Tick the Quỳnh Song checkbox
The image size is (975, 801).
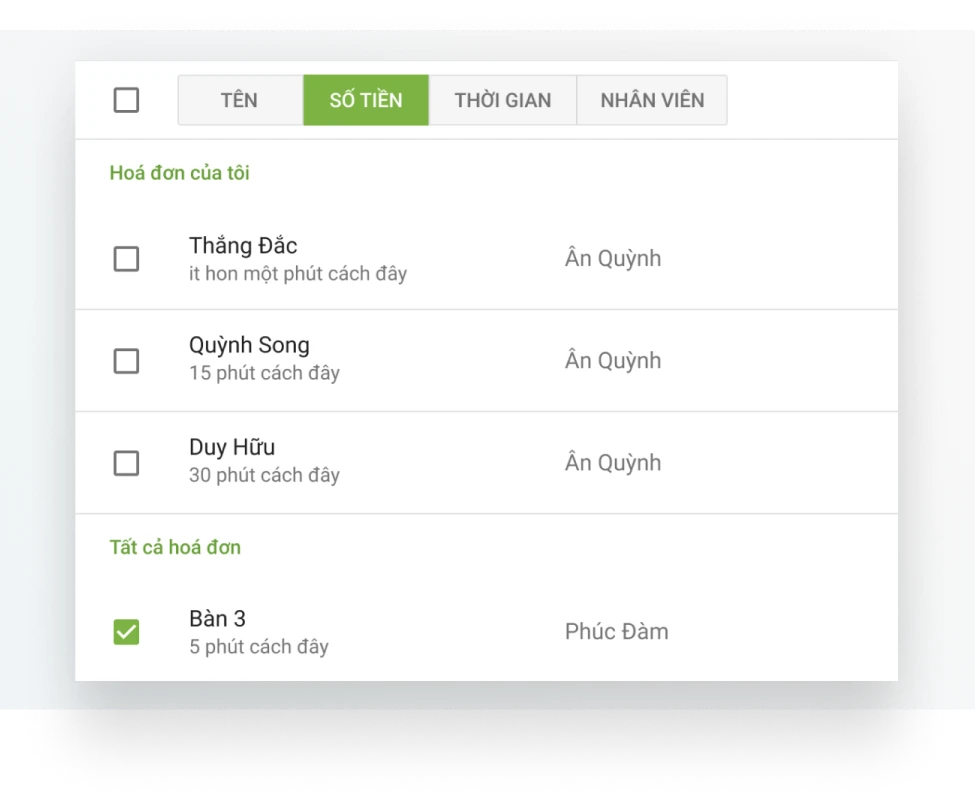click(x=126, y=361)
